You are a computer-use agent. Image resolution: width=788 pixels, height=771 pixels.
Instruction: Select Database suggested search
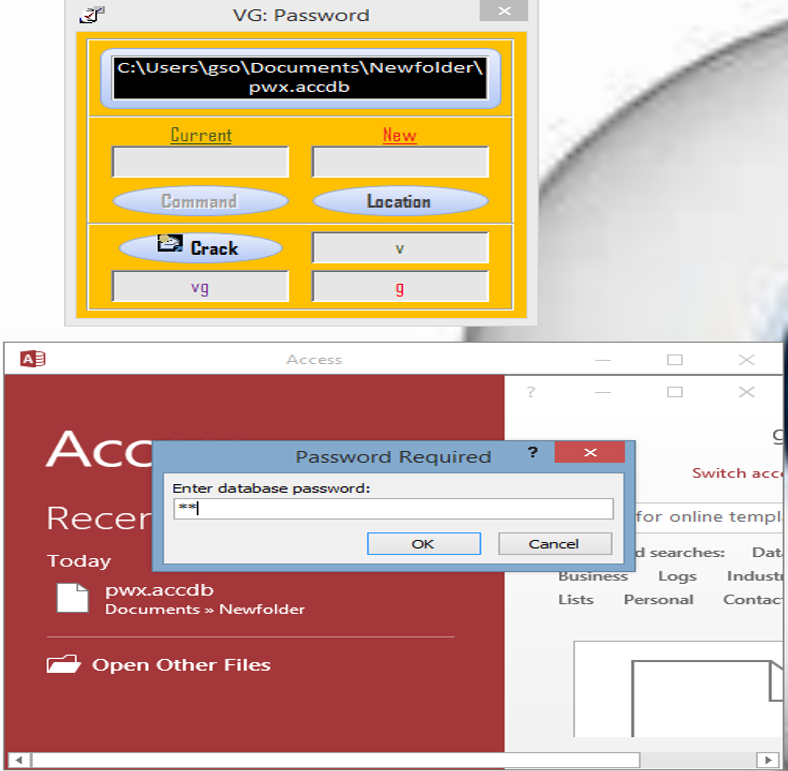tap(767, 552)
